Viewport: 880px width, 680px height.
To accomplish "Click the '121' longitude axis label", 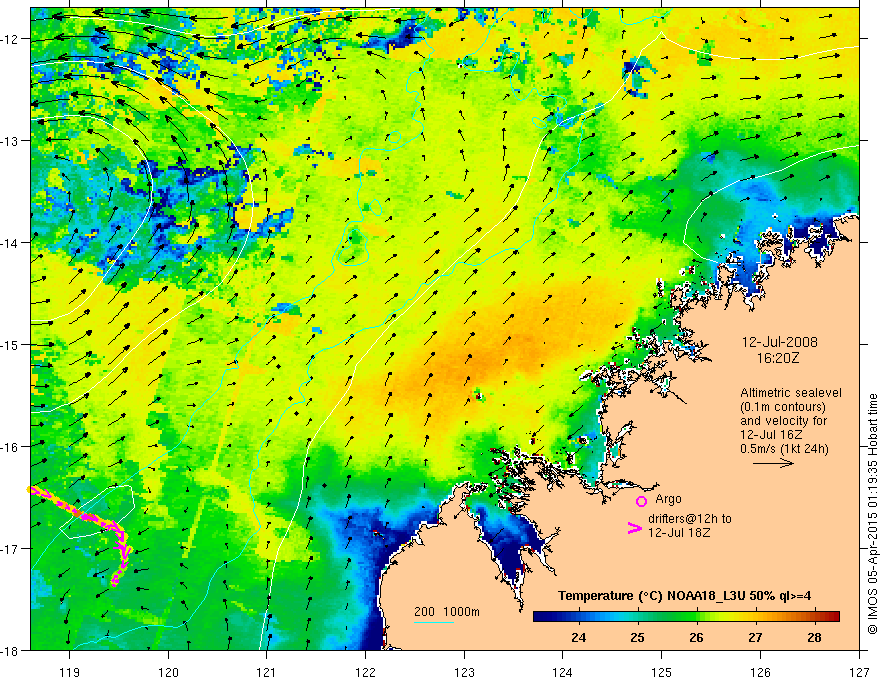I will click(267, 672).
